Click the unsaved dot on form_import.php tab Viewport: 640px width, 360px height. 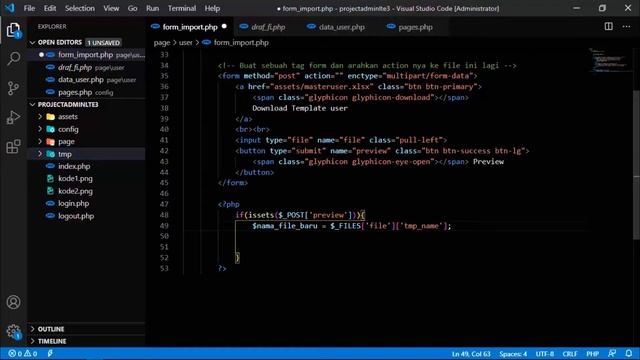tap(224, 27)
